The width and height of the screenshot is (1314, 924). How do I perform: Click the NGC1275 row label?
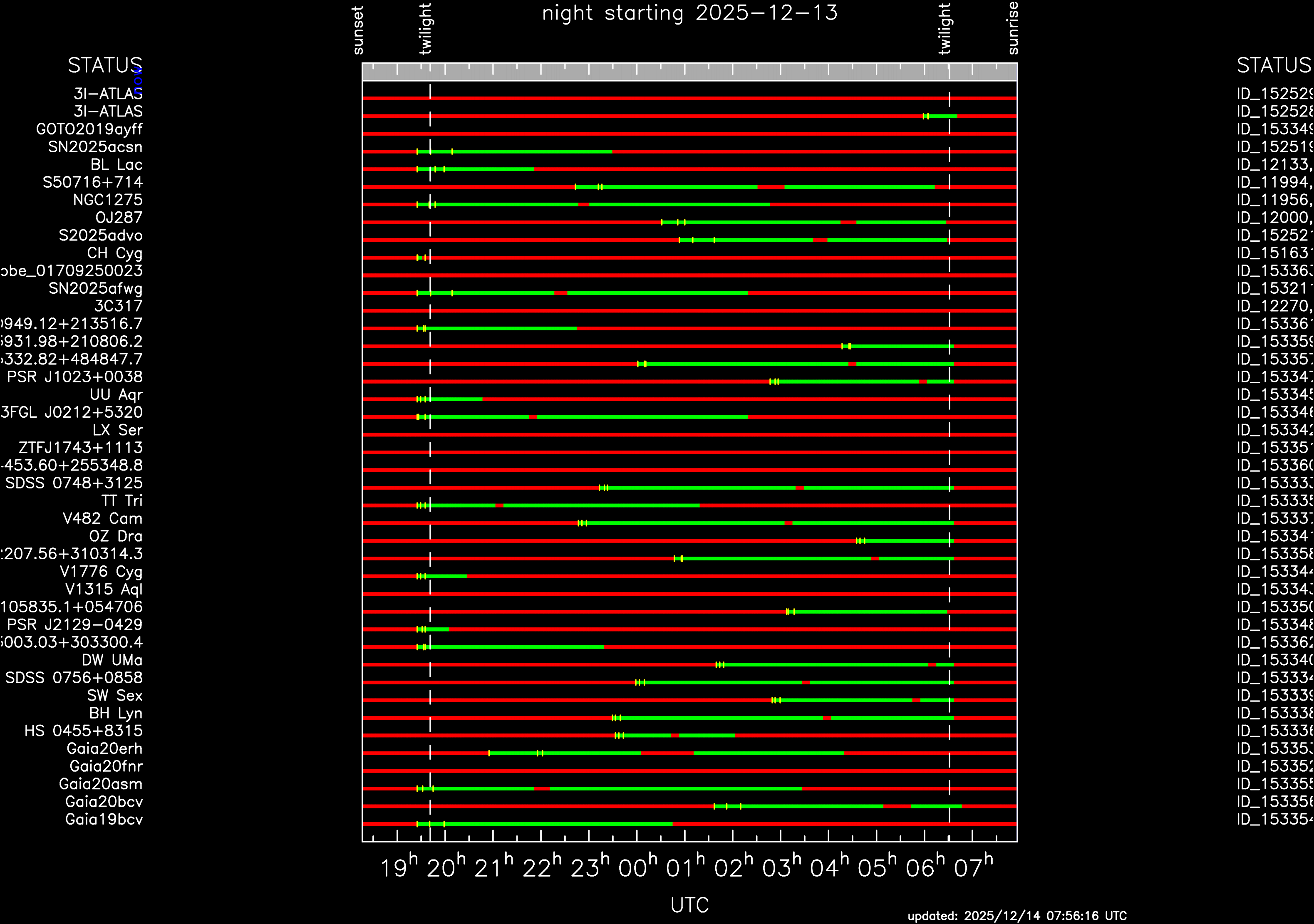(108, 200)
